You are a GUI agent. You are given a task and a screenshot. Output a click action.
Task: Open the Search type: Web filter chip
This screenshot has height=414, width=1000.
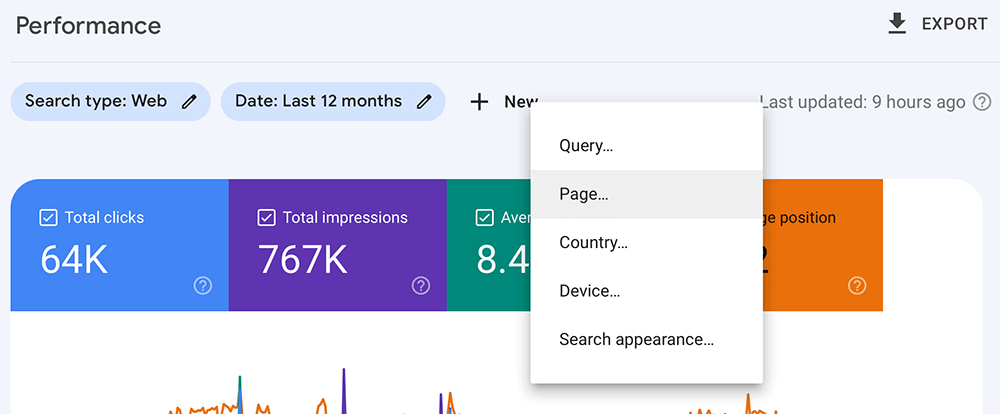(110, 101)
